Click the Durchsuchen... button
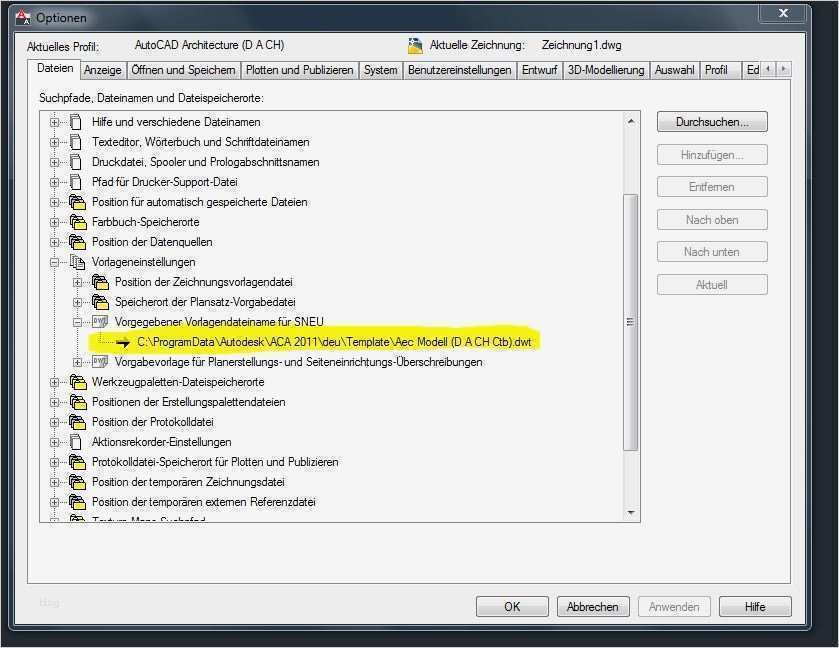 pos(712,122)
